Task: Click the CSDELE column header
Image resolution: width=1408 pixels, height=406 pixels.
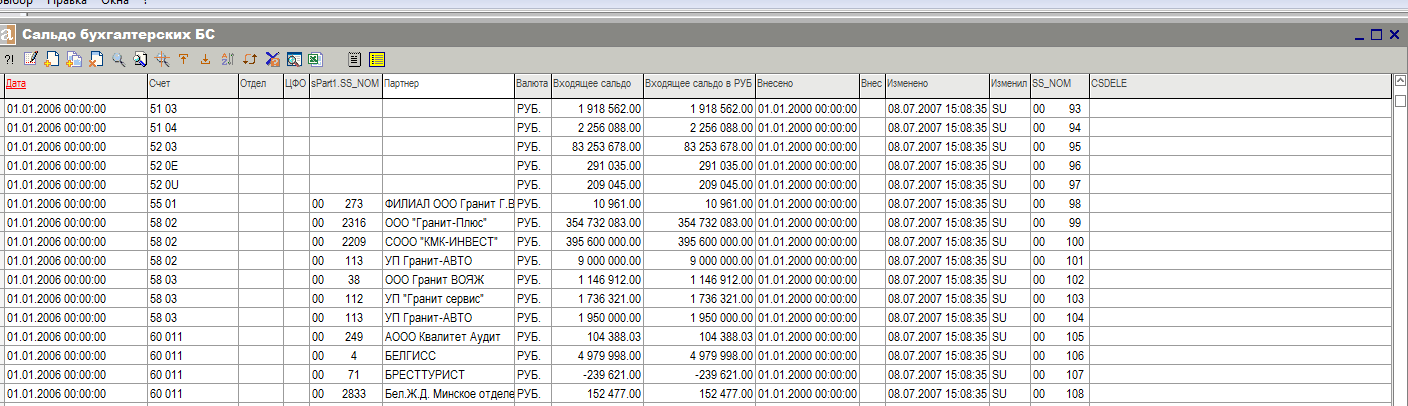Action: pyautogui.click(x=1240, y=85)
